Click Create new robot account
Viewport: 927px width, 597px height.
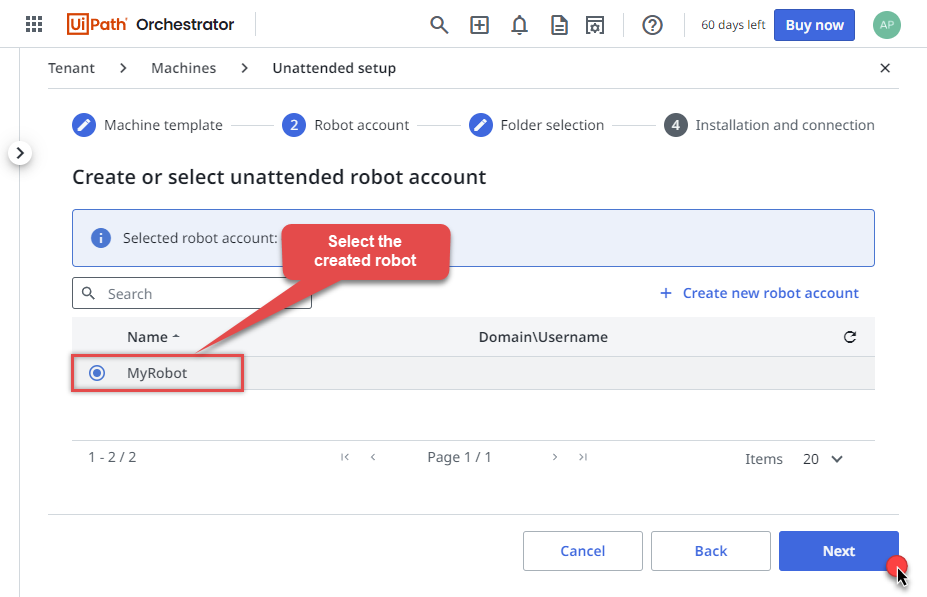[x=759, y=293]
